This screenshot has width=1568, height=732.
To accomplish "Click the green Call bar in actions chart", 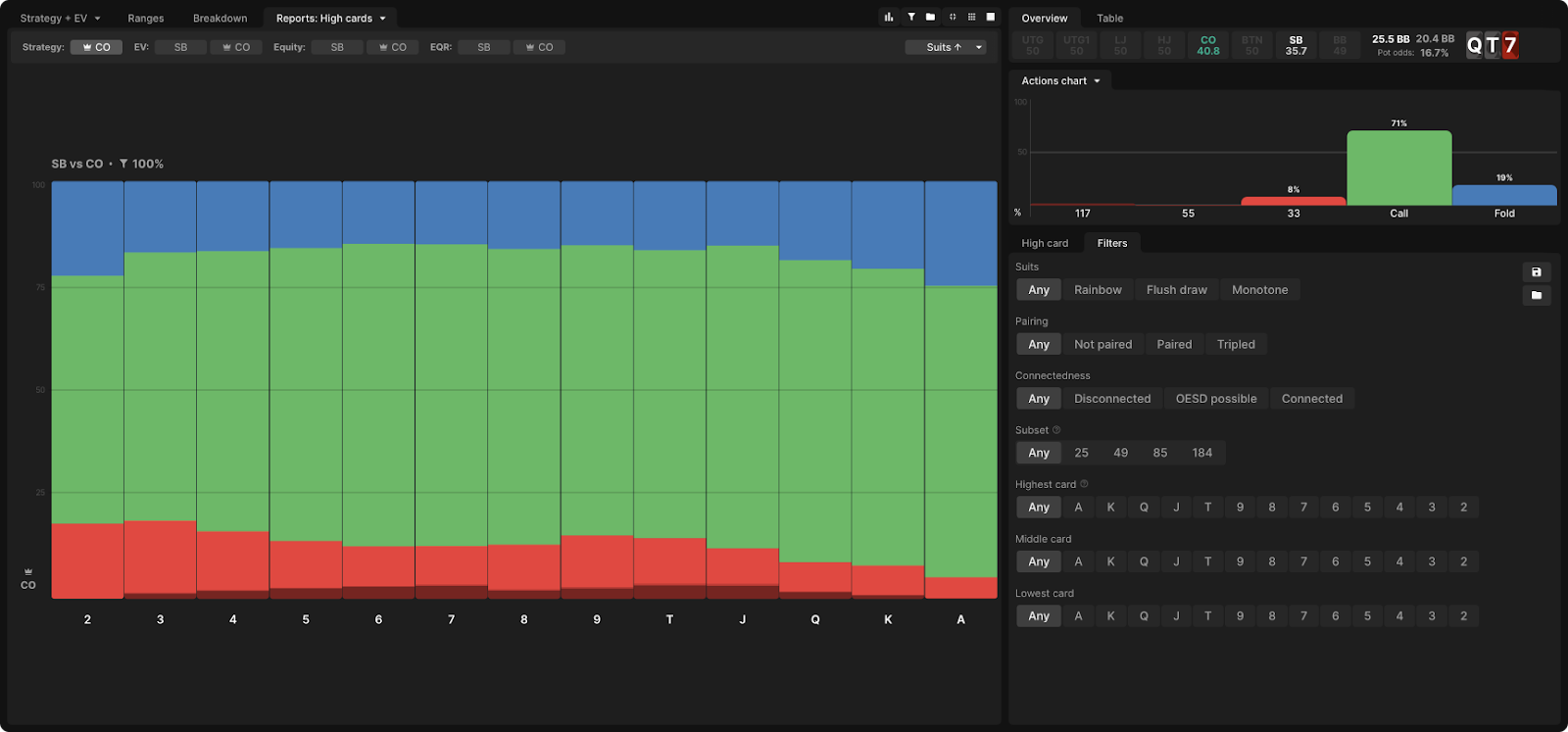I will tap(1398, 169).
